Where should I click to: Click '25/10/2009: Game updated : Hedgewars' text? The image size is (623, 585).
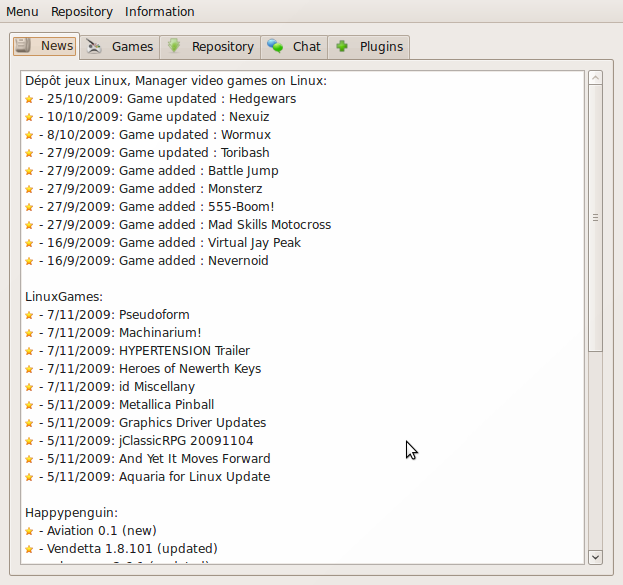(x=172, y=99)
